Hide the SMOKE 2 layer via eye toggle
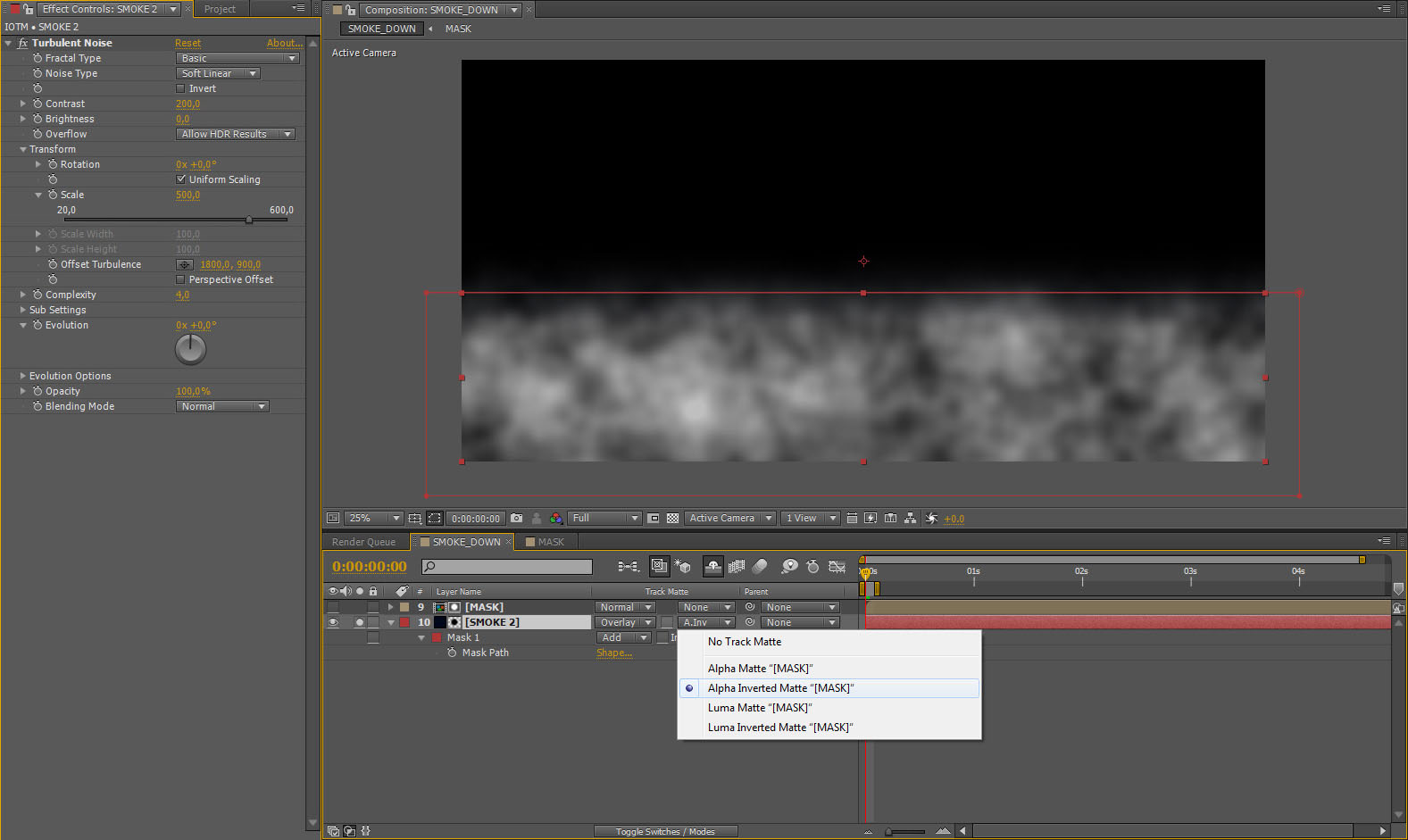 point(333,623)
